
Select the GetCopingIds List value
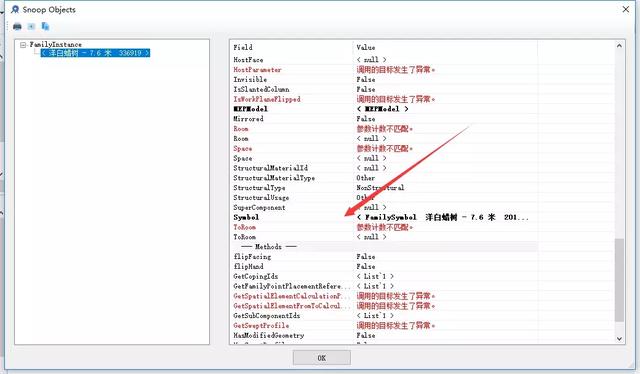(x=375, y=276)
